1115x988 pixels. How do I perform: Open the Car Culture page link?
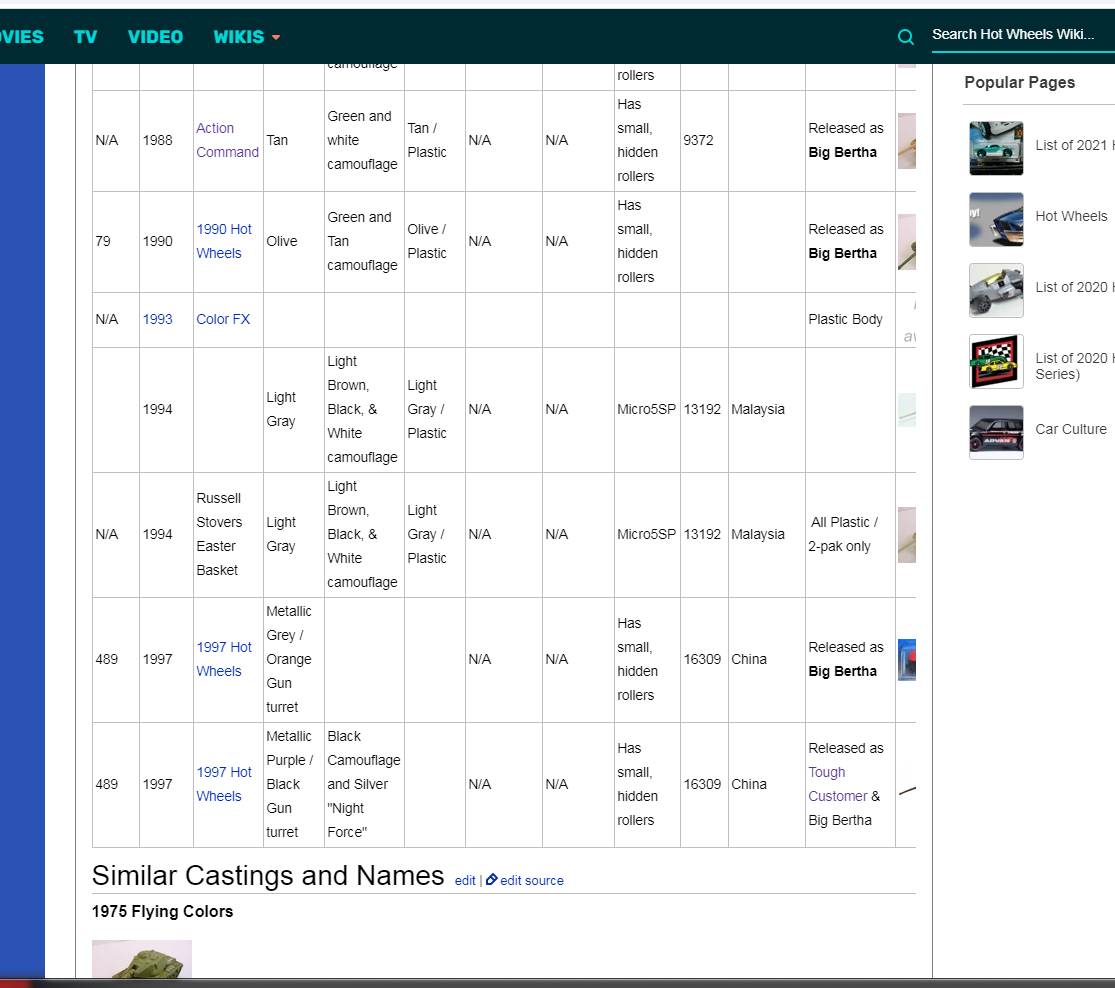tap(1071, 429)
